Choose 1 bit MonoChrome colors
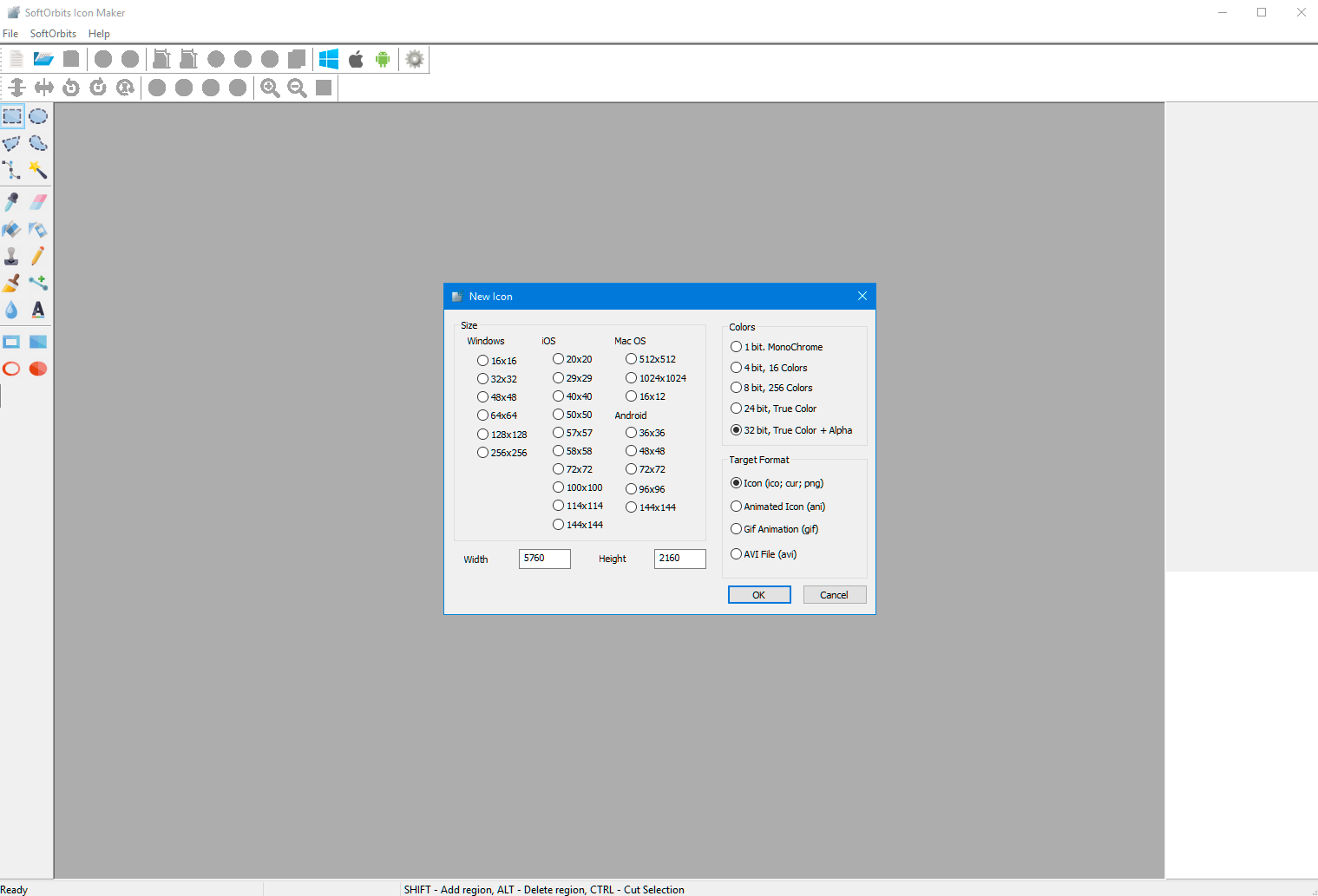Viewport: 1318px width, 896px height. (x=777, y=347)
